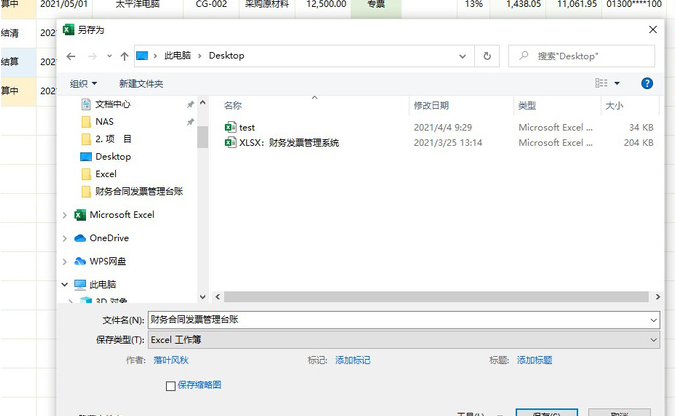The height and width of the screenshot is (416, 675).
Task: Expand the Microsoft Excel tree node
Action: pyautogui.click(x=65, y=214)
